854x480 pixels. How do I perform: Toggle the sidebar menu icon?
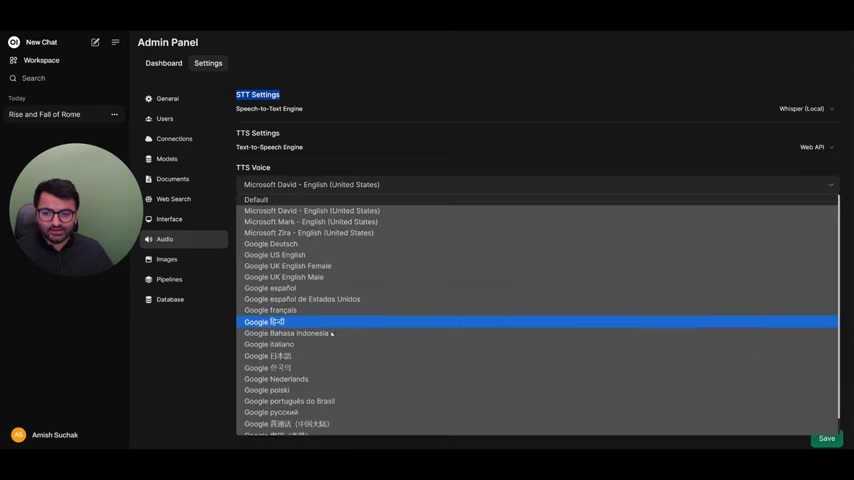point(115,42)
